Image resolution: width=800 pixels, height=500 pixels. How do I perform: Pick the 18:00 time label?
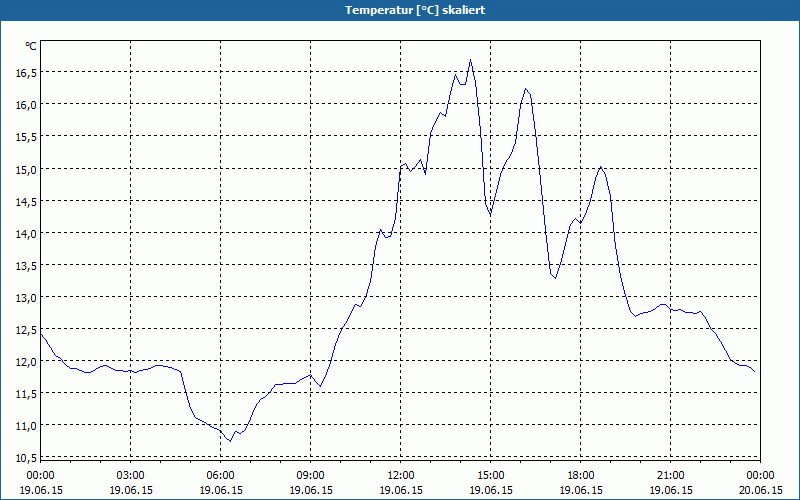coord(581,476)
